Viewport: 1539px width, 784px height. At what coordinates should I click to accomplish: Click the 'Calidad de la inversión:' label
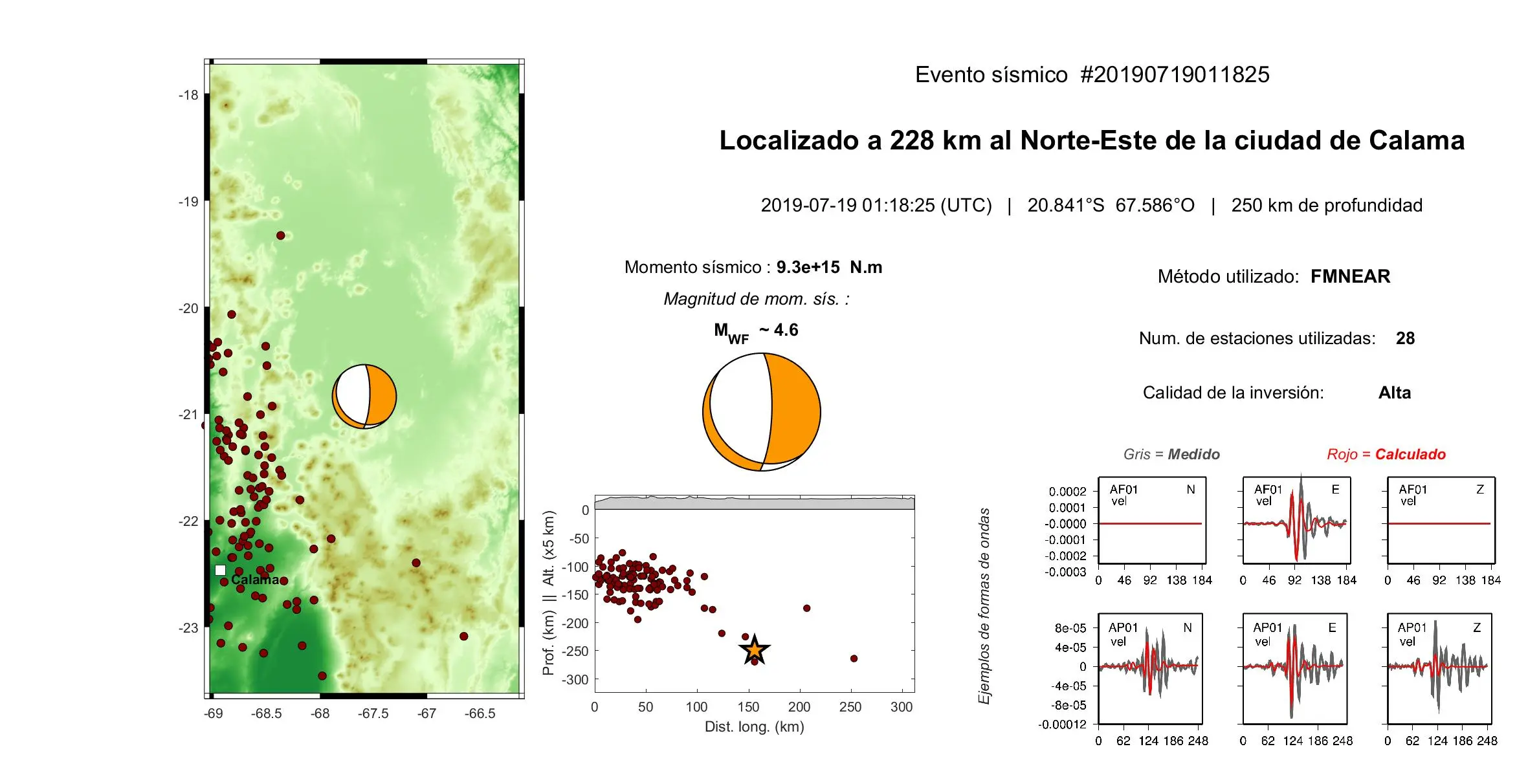tap(1233, 393)
